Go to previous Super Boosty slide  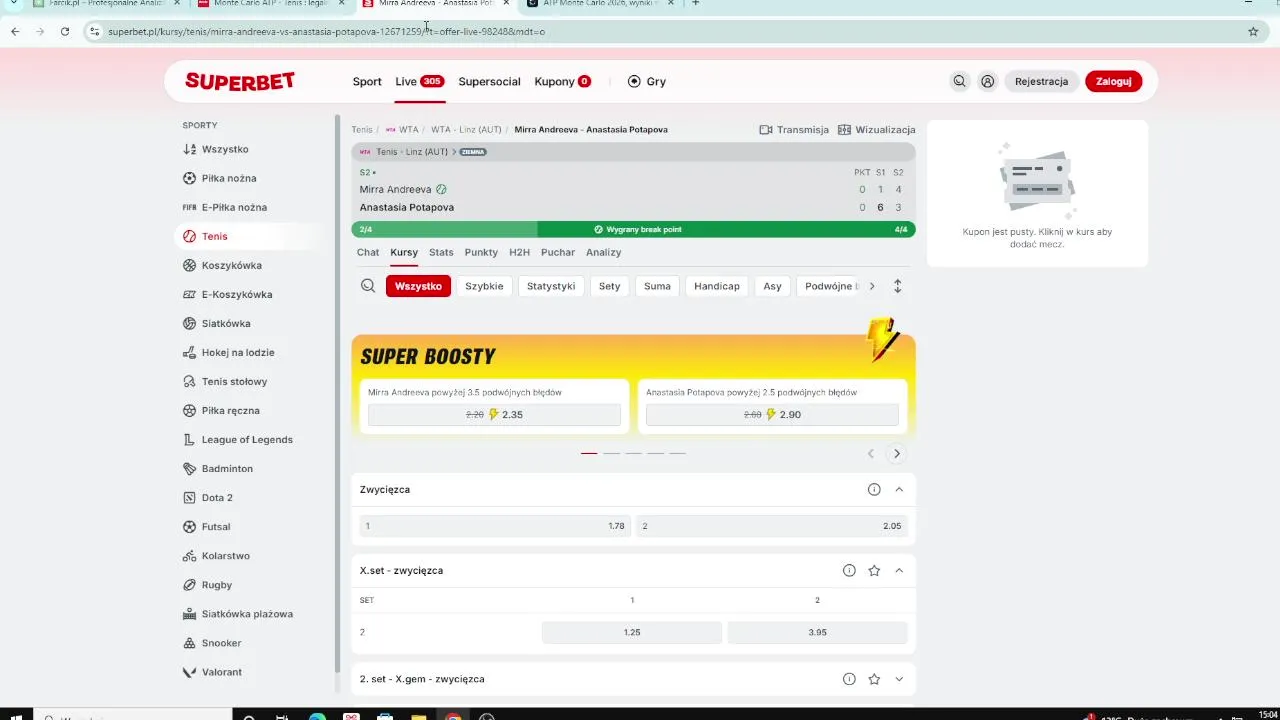[871, 453]
